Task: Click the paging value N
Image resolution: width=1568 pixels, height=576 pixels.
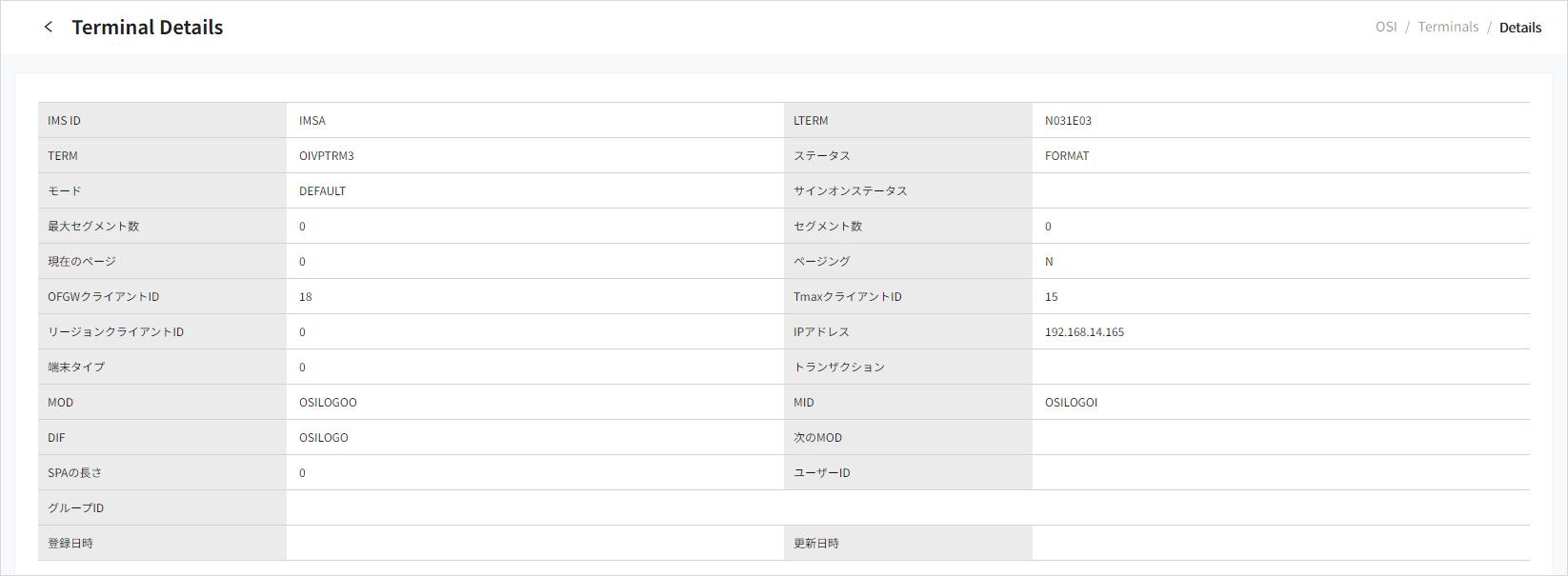Action: click(x=1049, y=262)
